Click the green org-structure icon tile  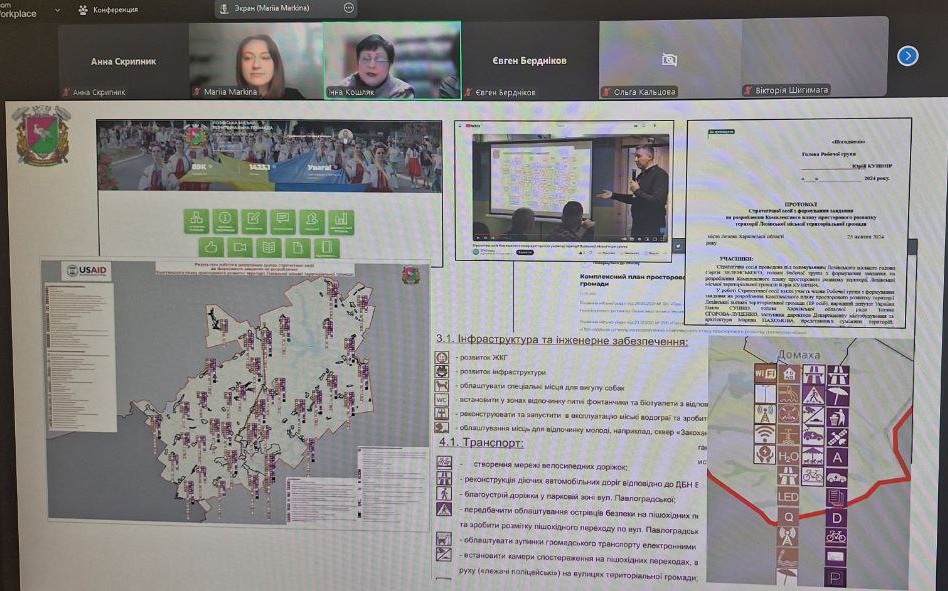tap(196, 221)
